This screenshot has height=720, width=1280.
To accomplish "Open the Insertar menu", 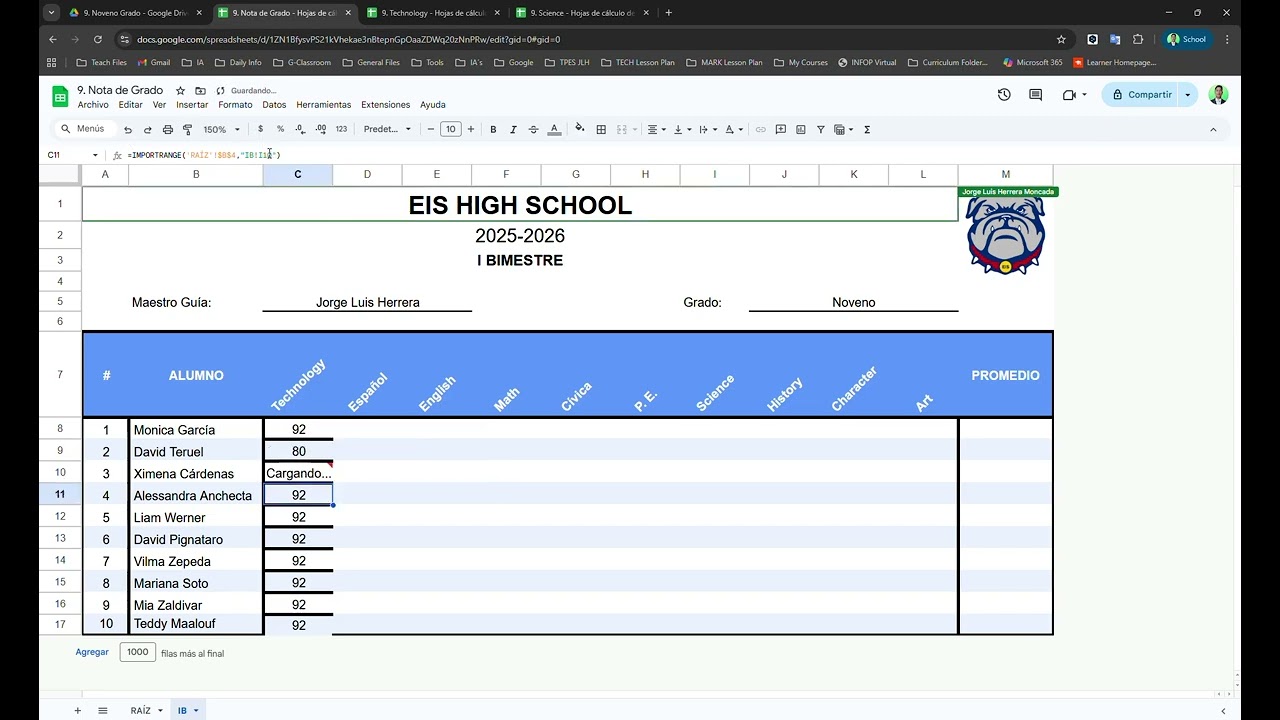I will [x=192, y=105].
